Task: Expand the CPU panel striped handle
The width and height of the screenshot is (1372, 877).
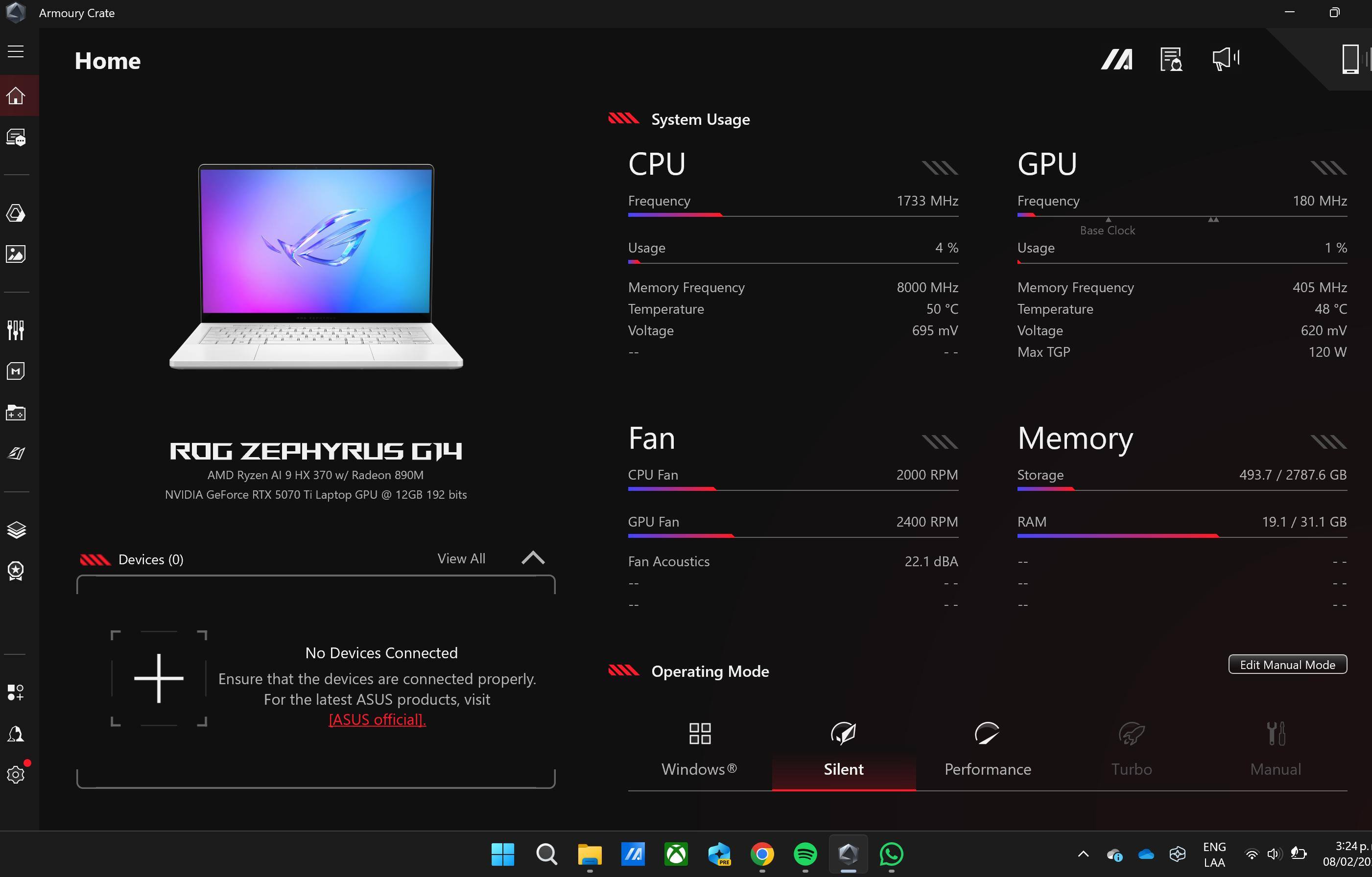Action: tap(940, 167)
